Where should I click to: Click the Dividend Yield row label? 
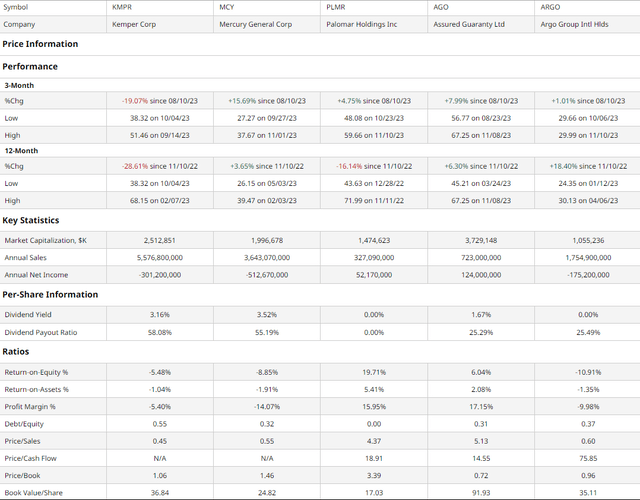tap(28, 315)
